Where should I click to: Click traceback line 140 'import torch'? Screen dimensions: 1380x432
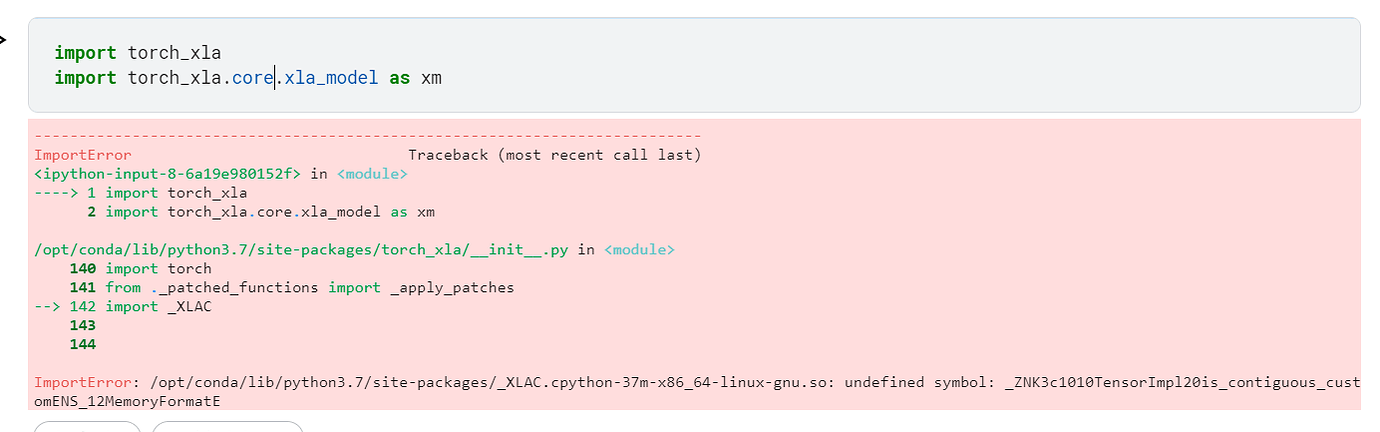[158, 268]
